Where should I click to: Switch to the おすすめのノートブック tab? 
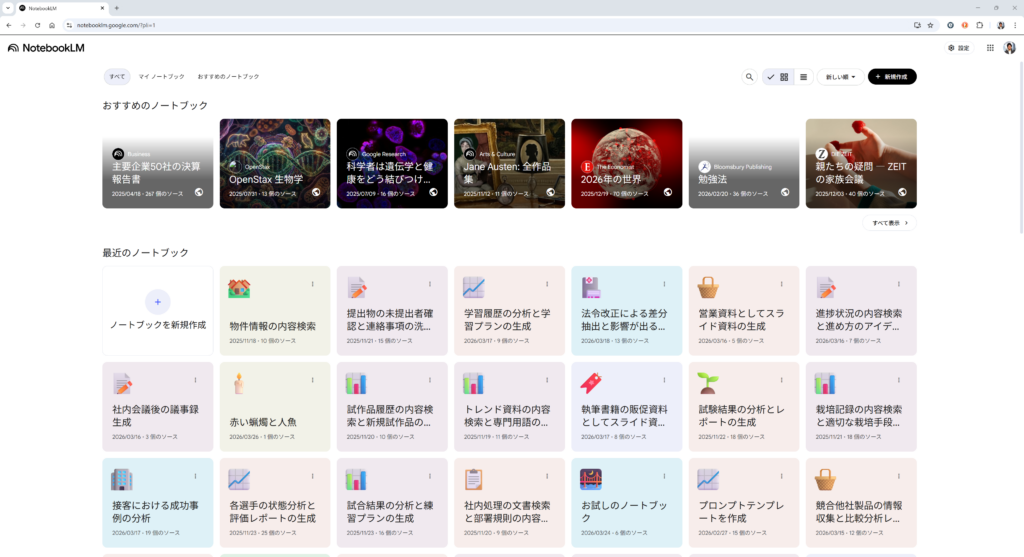(x=228, y=77)
